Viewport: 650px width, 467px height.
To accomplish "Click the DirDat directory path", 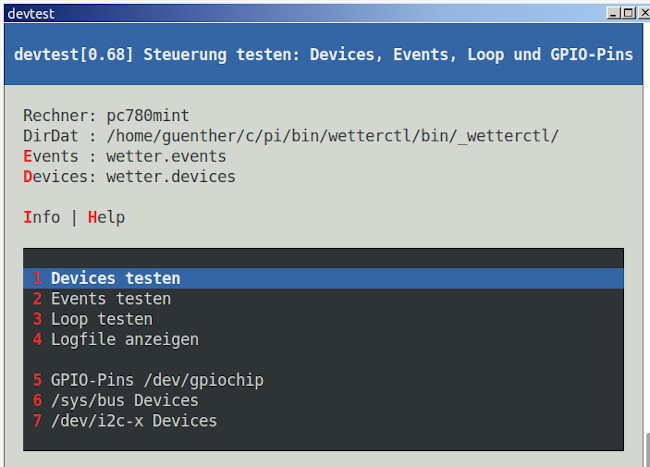I will (332, 136).
